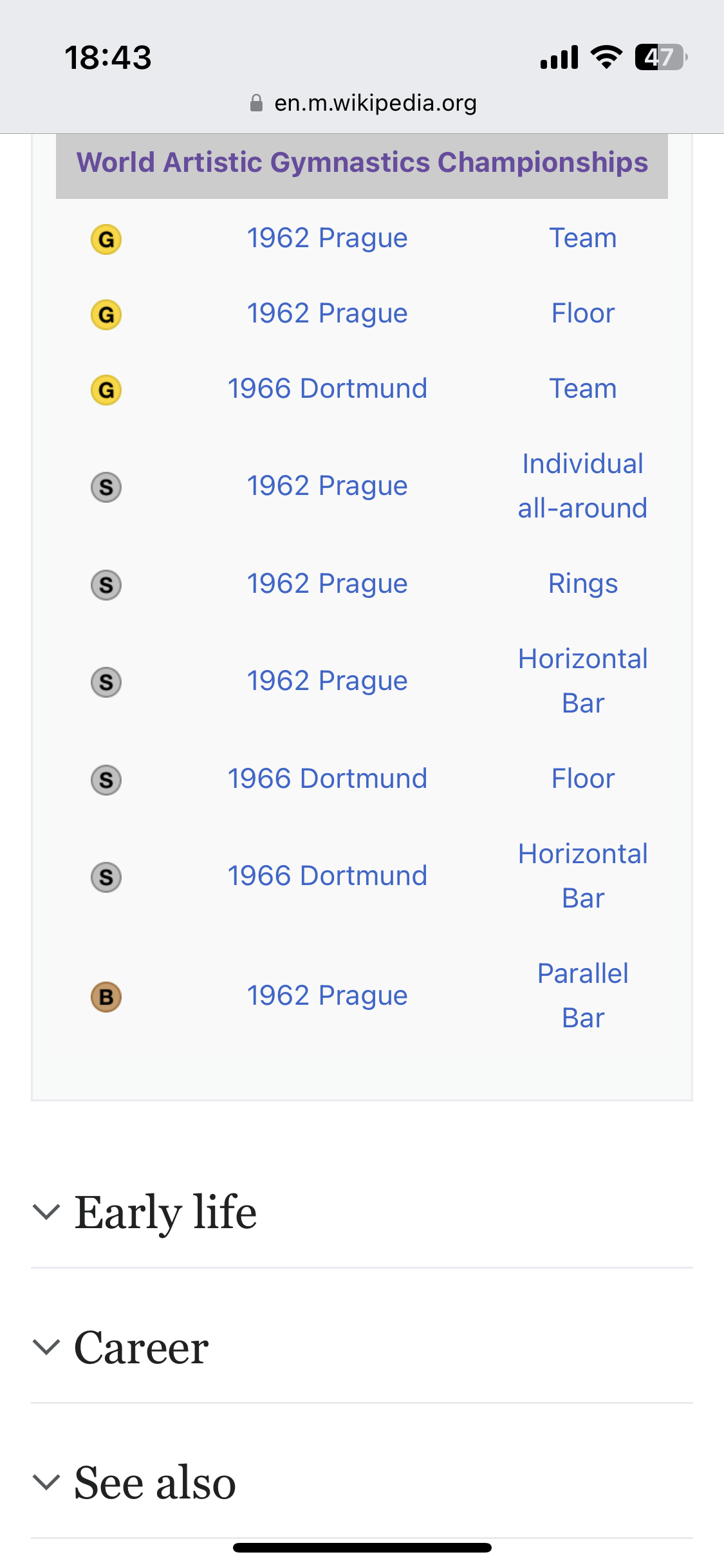Screen dimensions: 724x1568
Task: Tap the en.m.wikipedia.org address bar
Action: (x=375, y=103)
